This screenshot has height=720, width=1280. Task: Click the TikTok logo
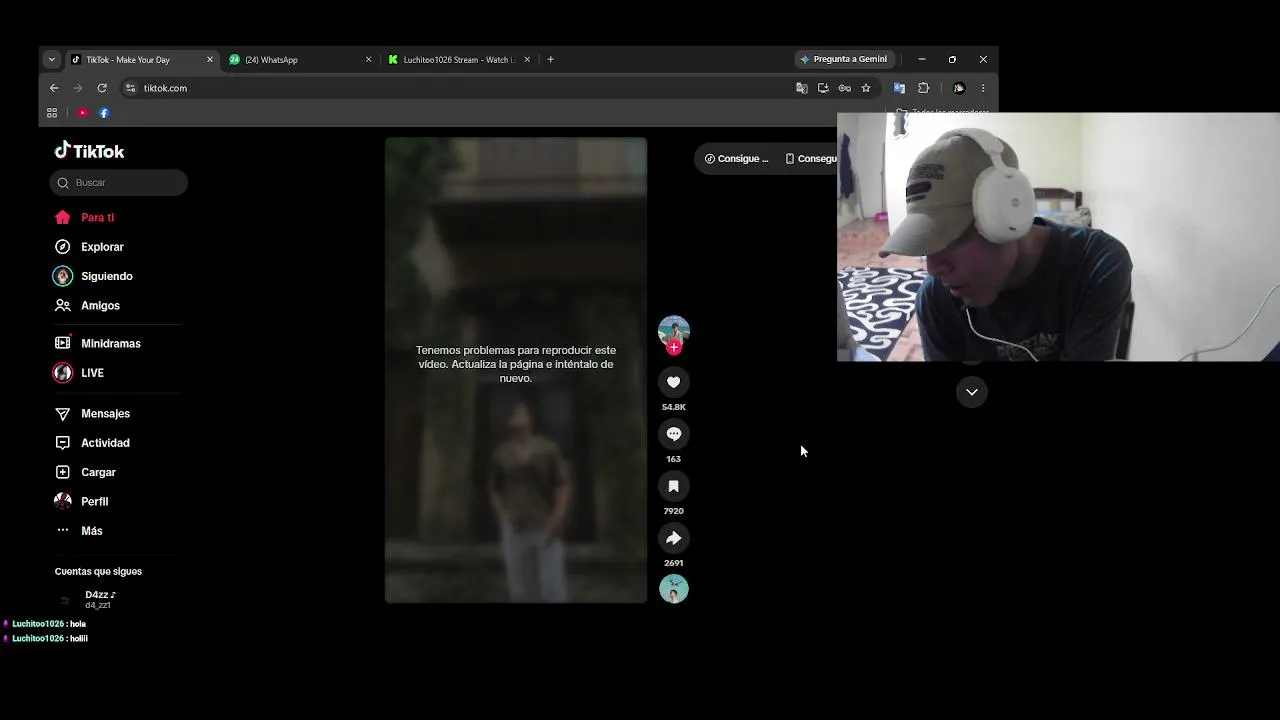coord(89,151)
